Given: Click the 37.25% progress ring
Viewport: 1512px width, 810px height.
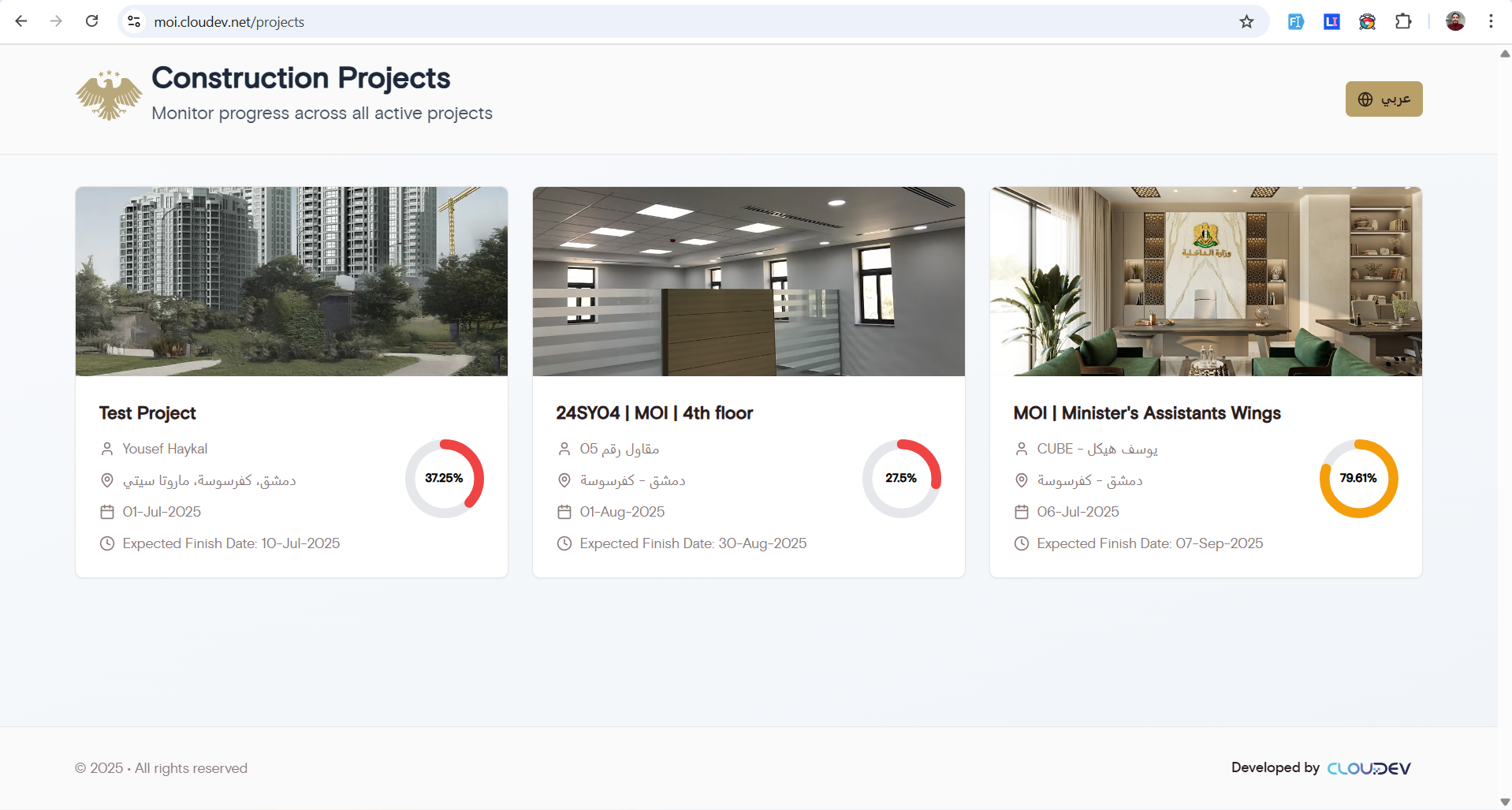Looking at the screenshot, I should 445,479.
